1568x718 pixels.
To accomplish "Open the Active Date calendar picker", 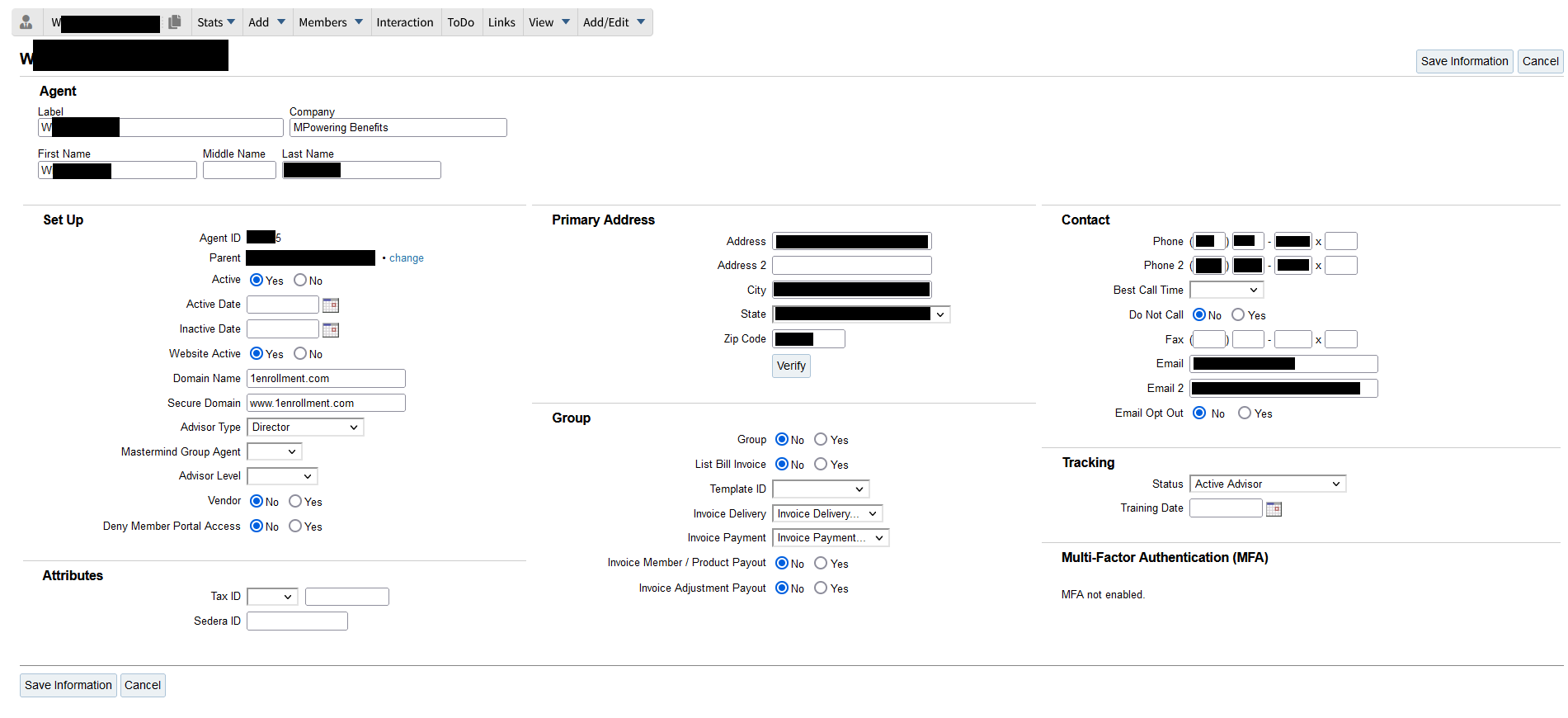I will click(331, 305).
